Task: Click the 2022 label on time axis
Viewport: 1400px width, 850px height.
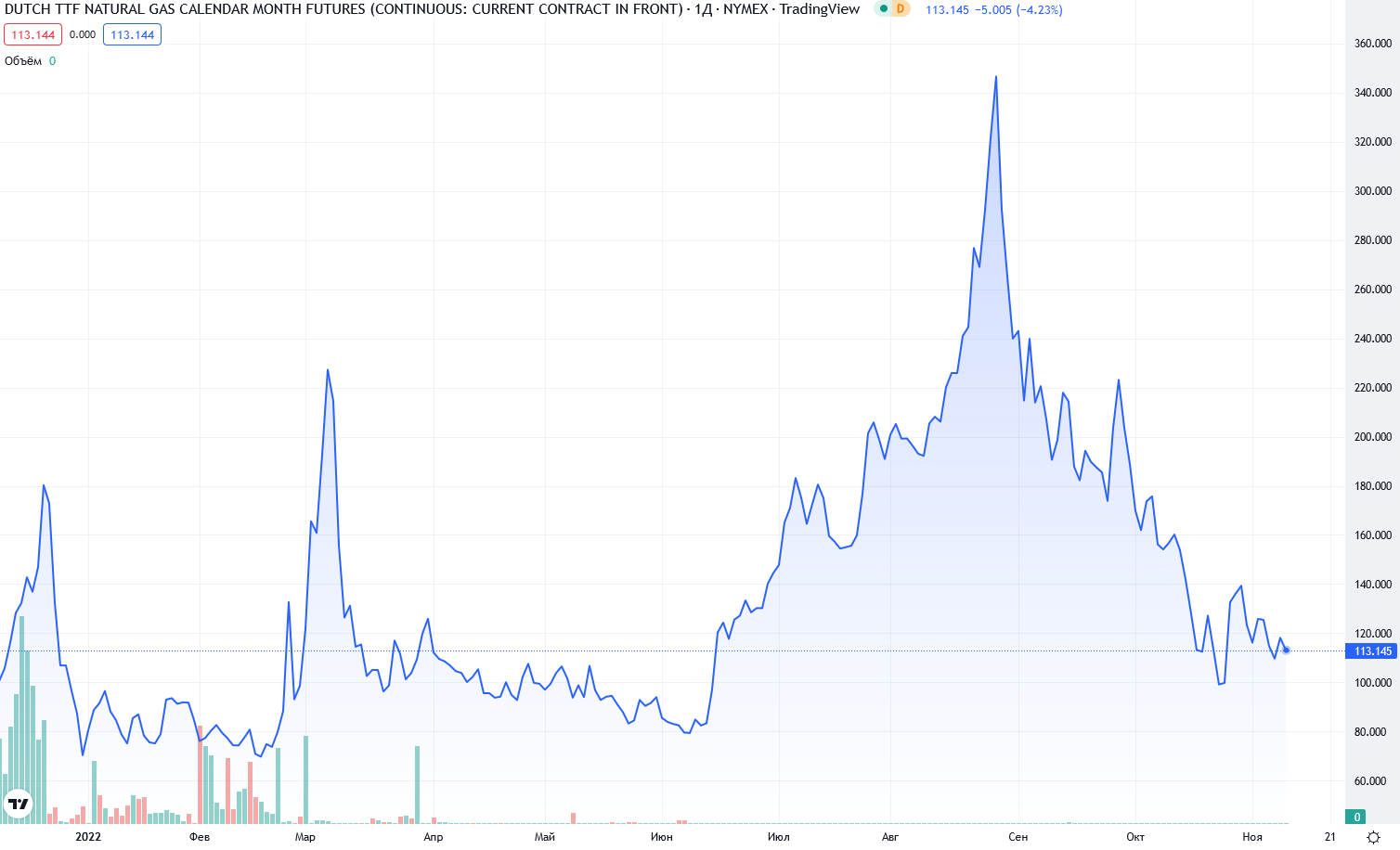Action: [x=88, y=837]
